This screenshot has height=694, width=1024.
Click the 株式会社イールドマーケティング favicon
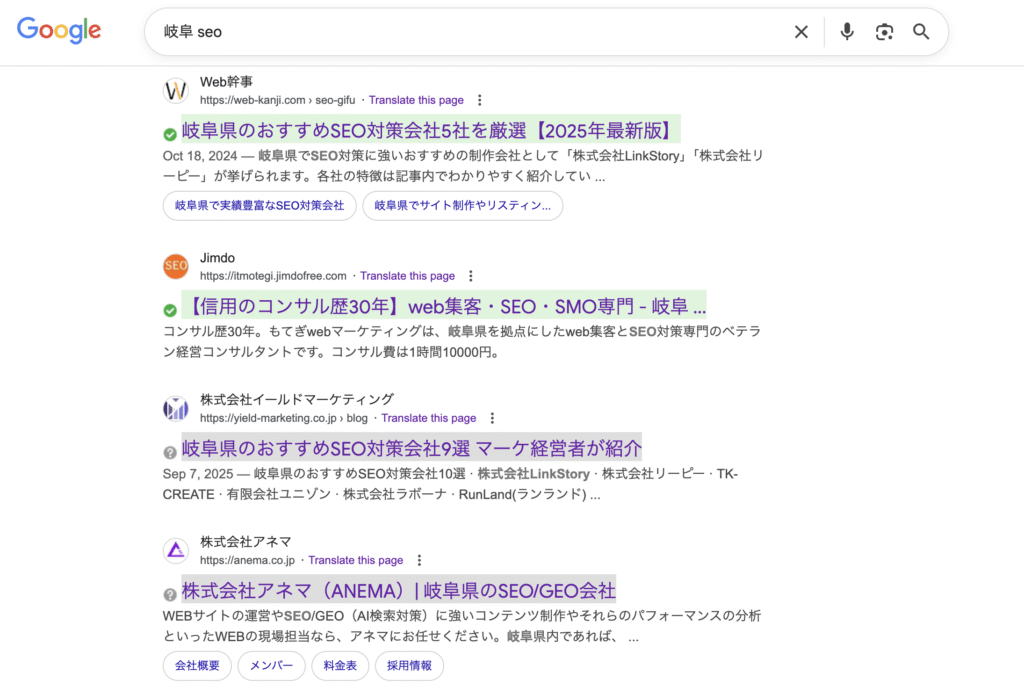[176, 408]
